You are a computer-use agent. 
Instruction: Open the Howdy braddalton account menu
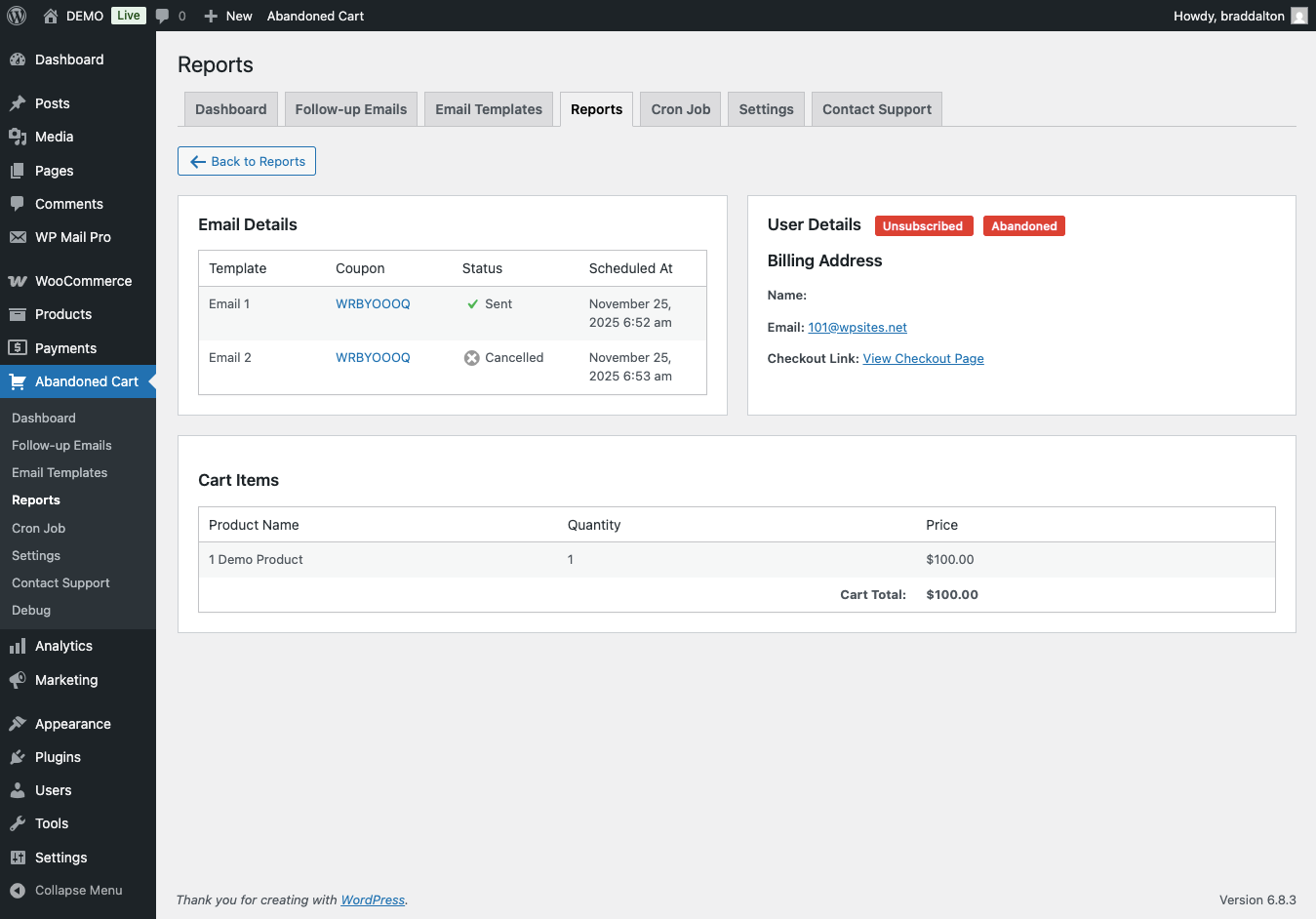1228,16
